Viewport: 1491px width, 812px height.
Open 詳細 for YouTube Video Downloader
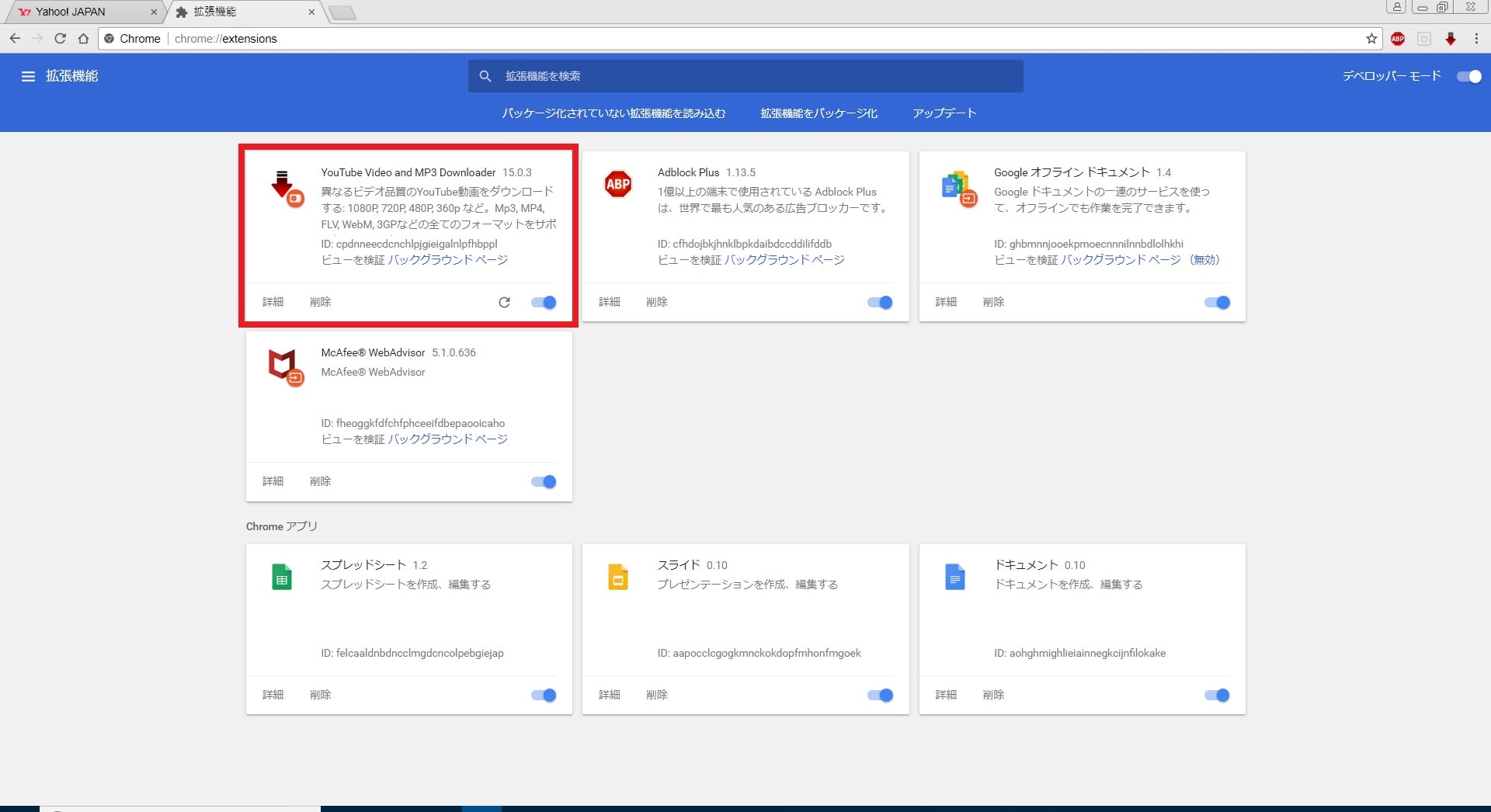coord(273,302)
